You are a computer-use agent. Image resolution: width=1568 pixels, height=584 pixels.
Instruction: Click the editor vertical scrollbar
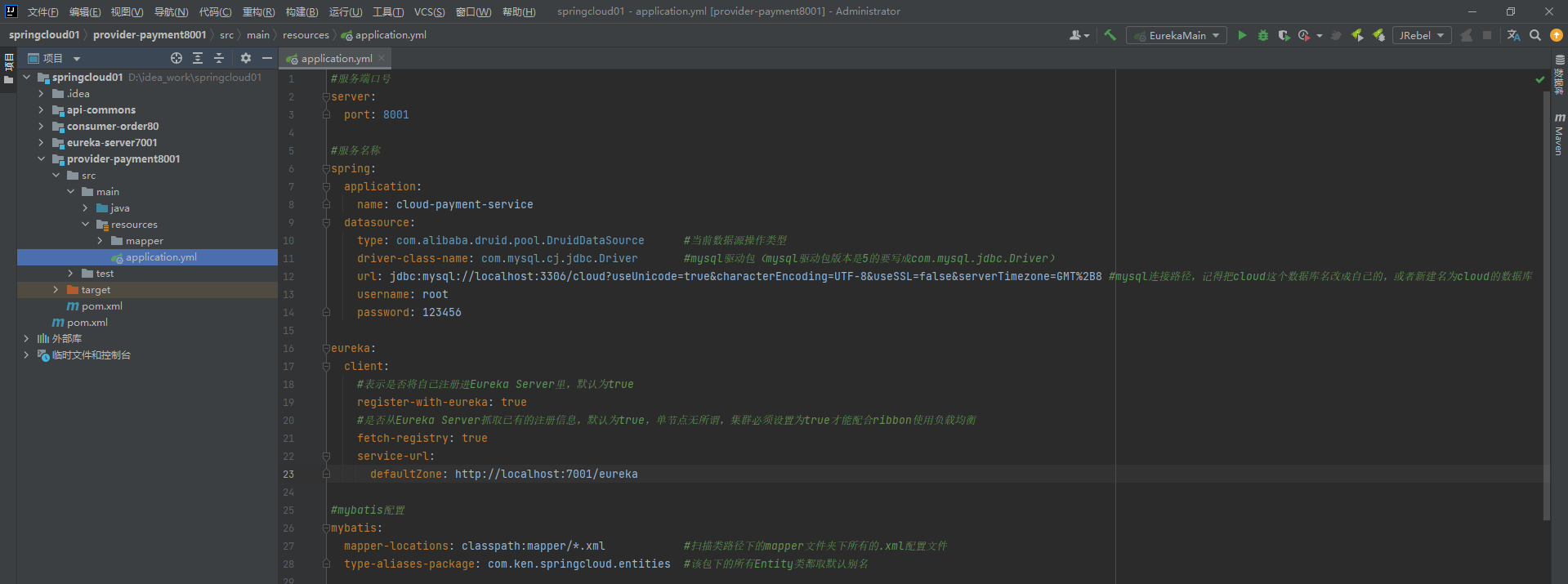click(x=1547, y=306)
